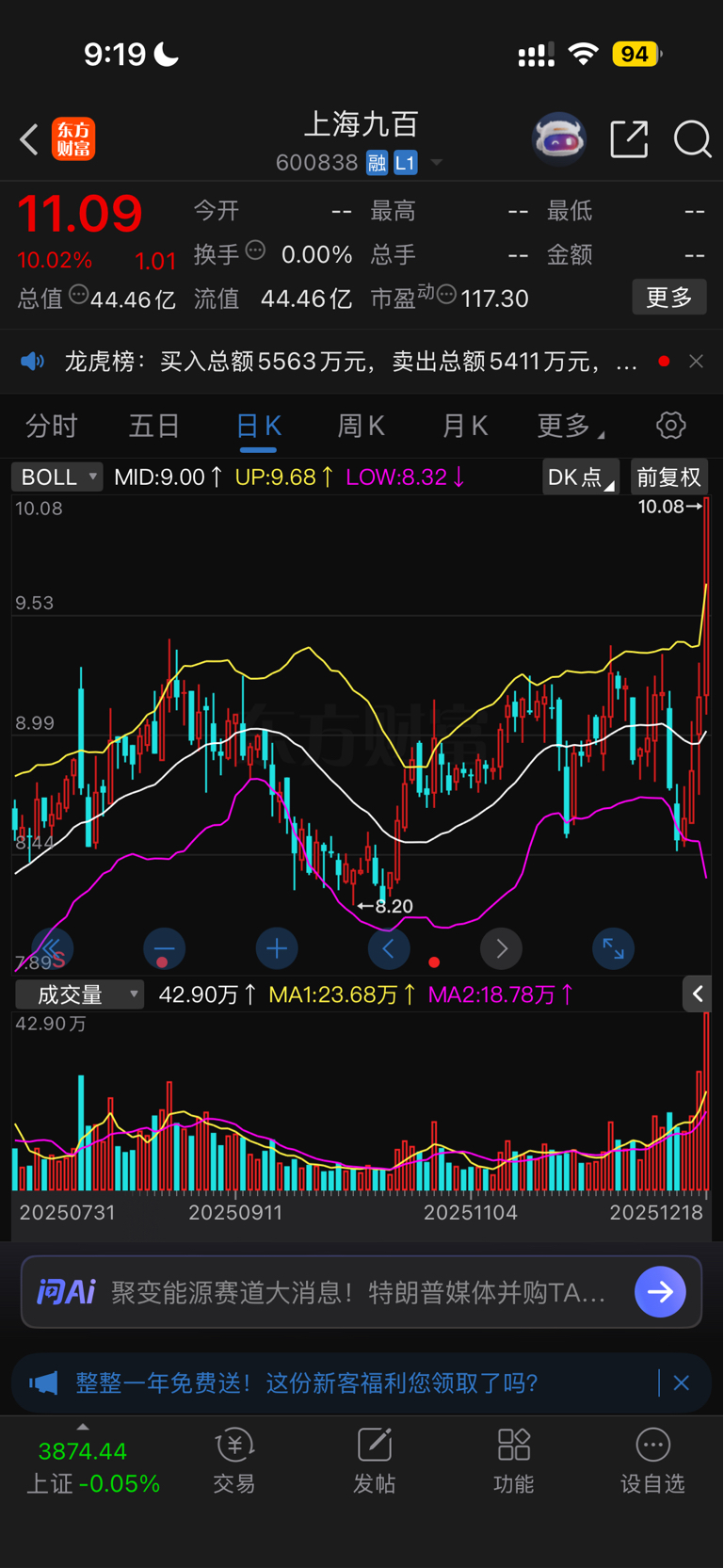Open the 功能 functions tab

[514, 1462]
